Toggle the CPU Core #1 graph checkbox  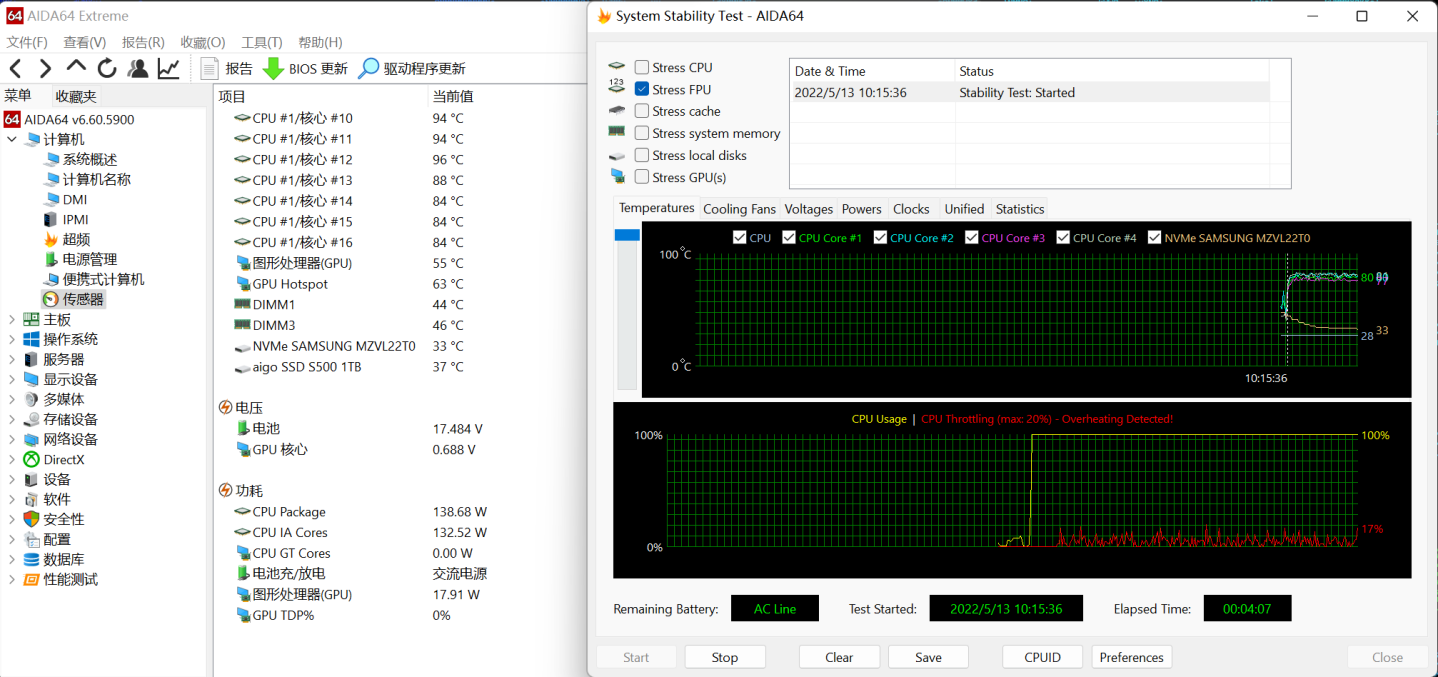click(789, 238)
